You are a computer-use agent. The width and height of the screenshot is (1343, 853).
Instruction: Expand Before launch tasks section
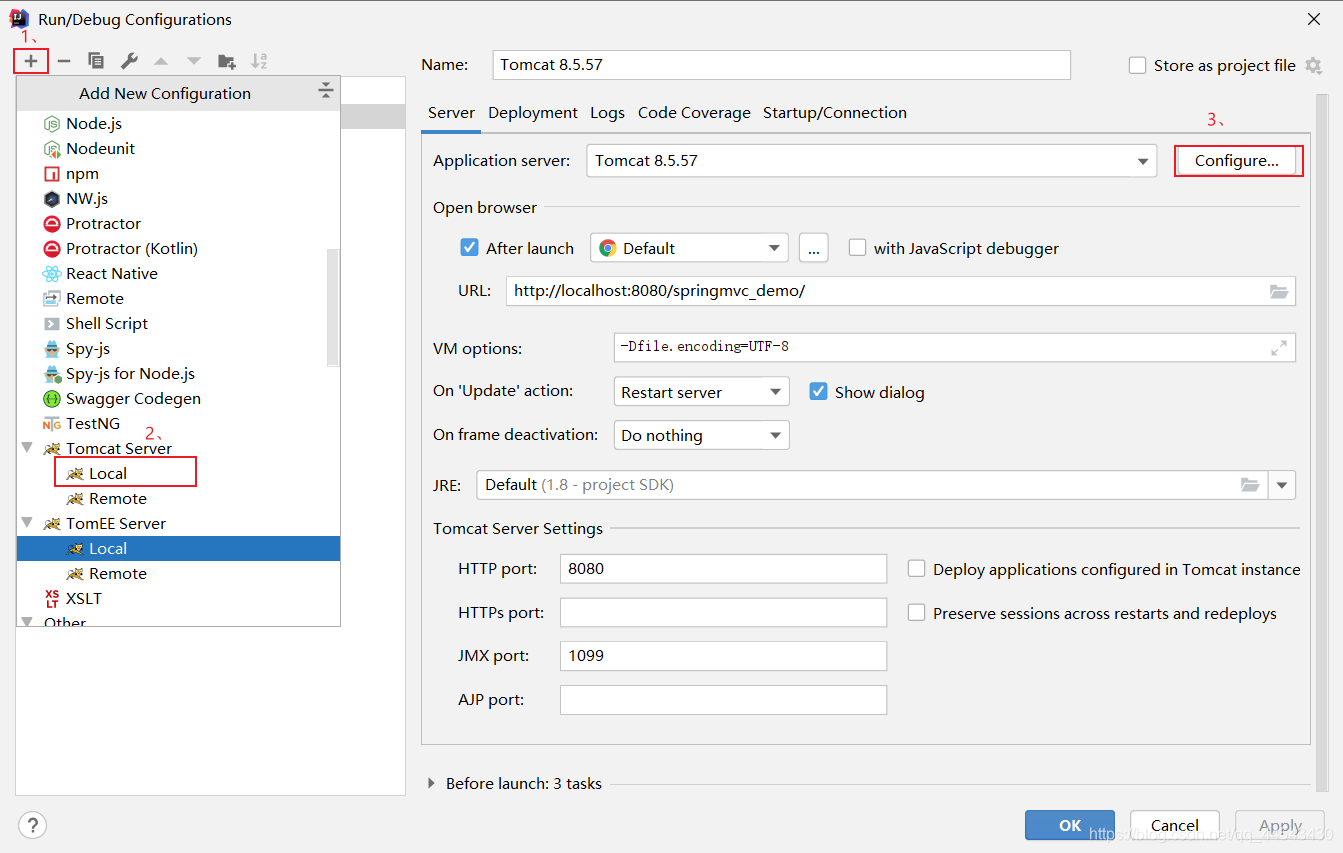coord(432,784)
